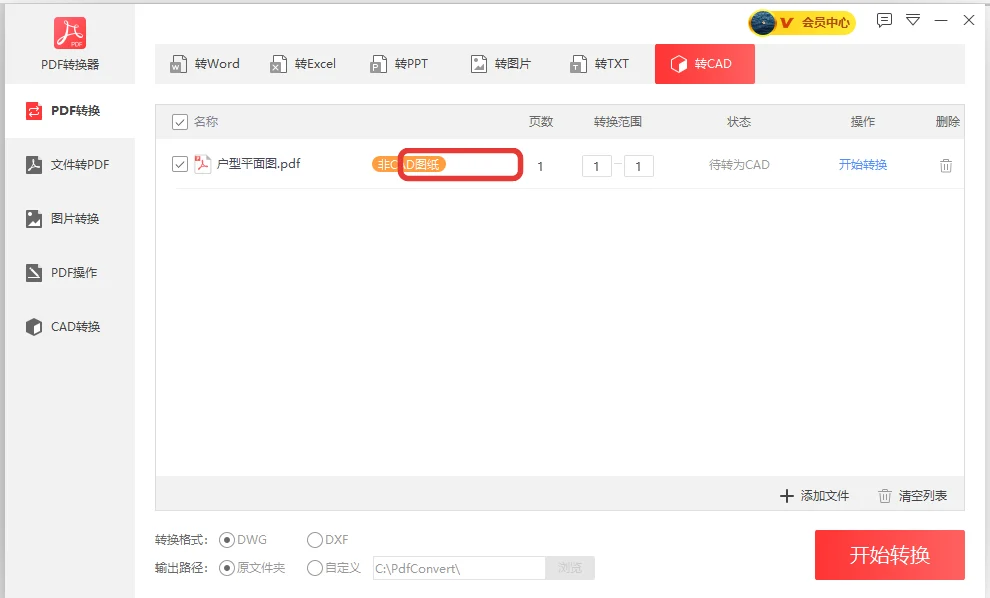
Task: Switch to the 转图片 tab
Action: pos(501,64)
